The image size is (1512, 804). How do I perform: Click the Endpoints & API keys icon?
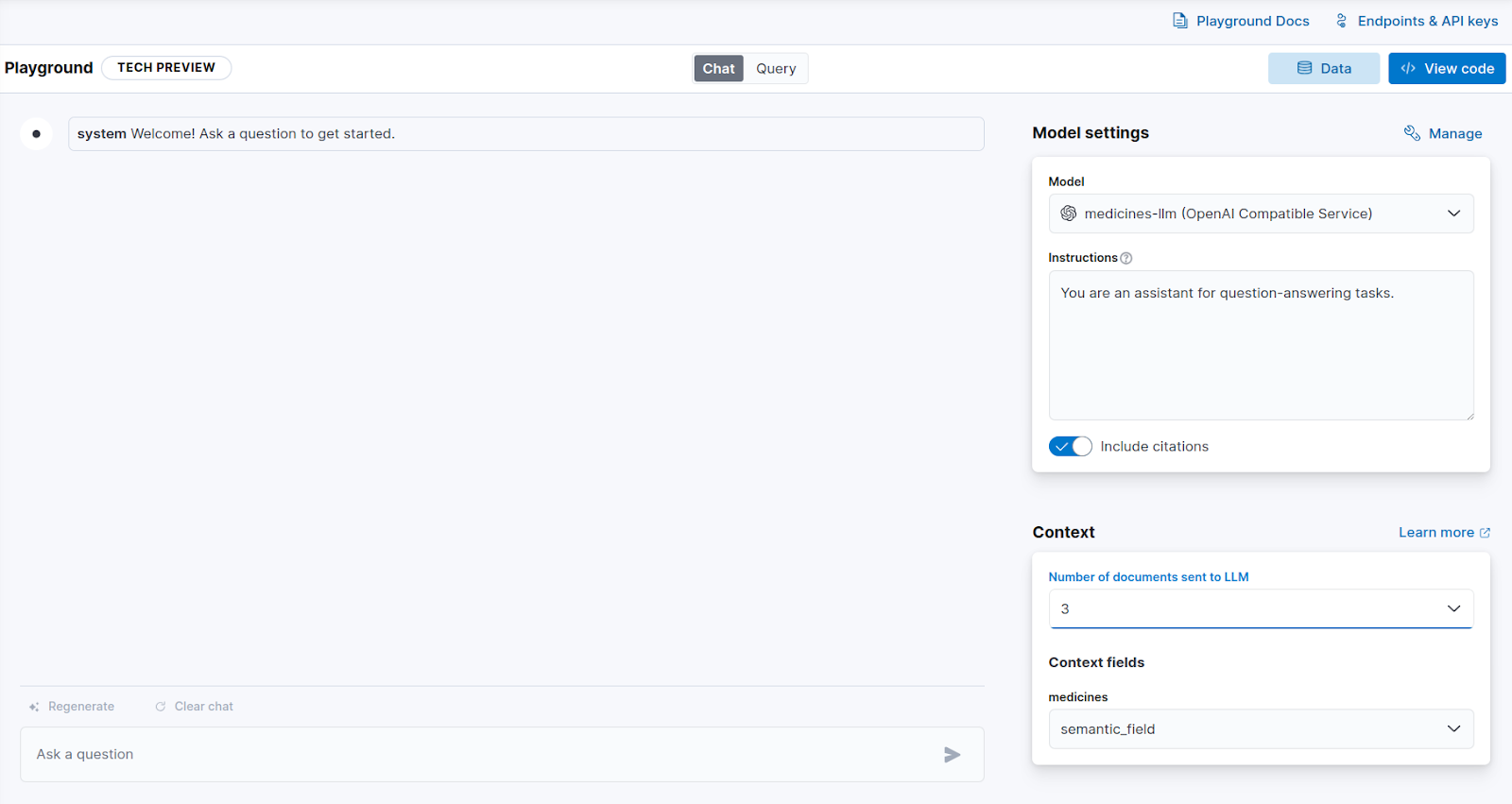click(x=1341, y=21)
